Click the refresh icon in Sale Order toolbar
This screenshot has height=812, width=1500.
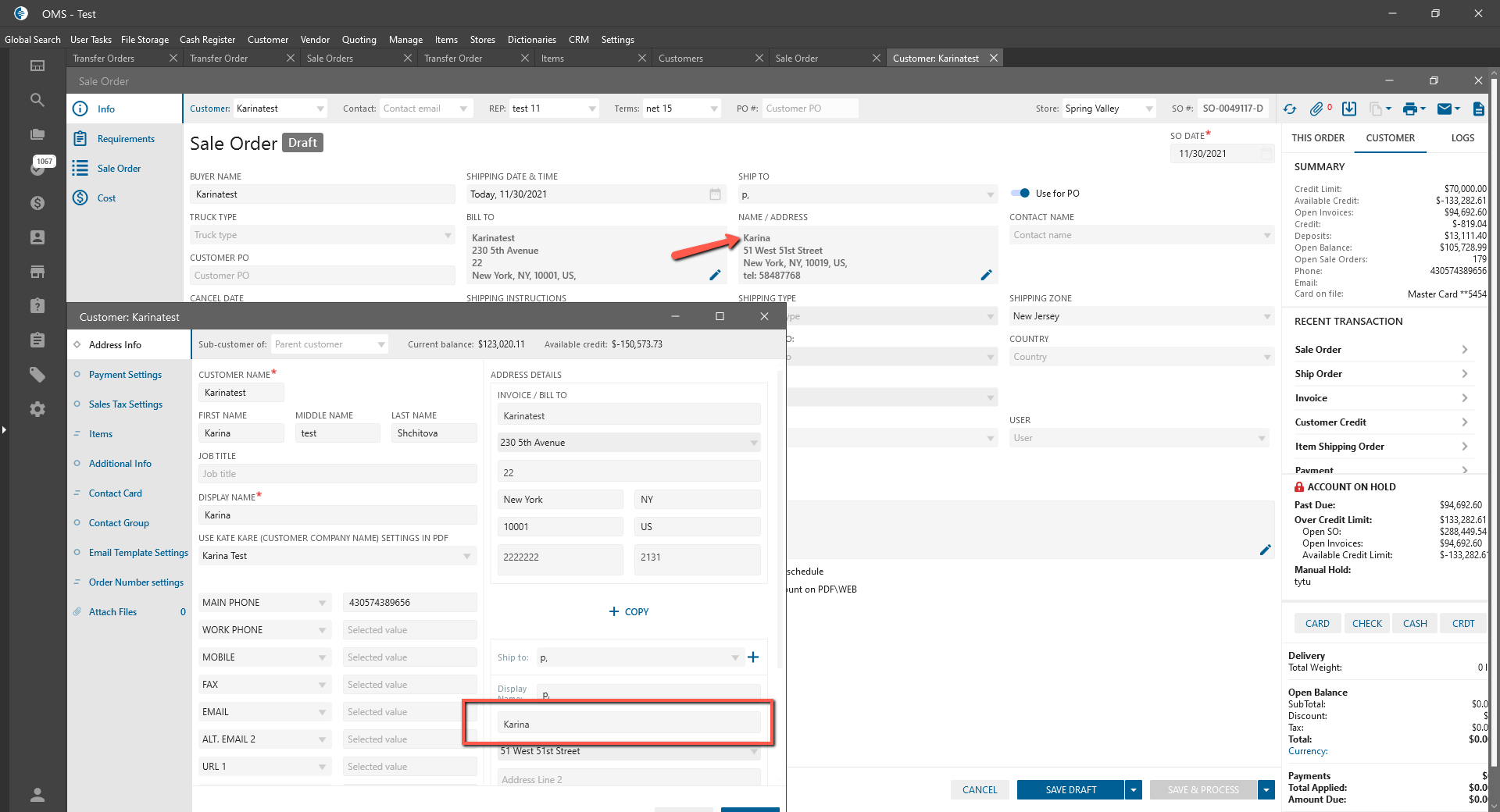click(1290, 109)
